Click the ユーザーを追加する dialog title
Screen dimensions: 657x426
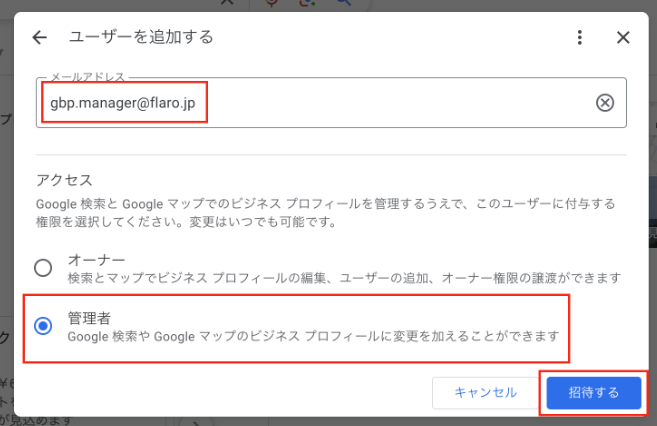(141, 37)
